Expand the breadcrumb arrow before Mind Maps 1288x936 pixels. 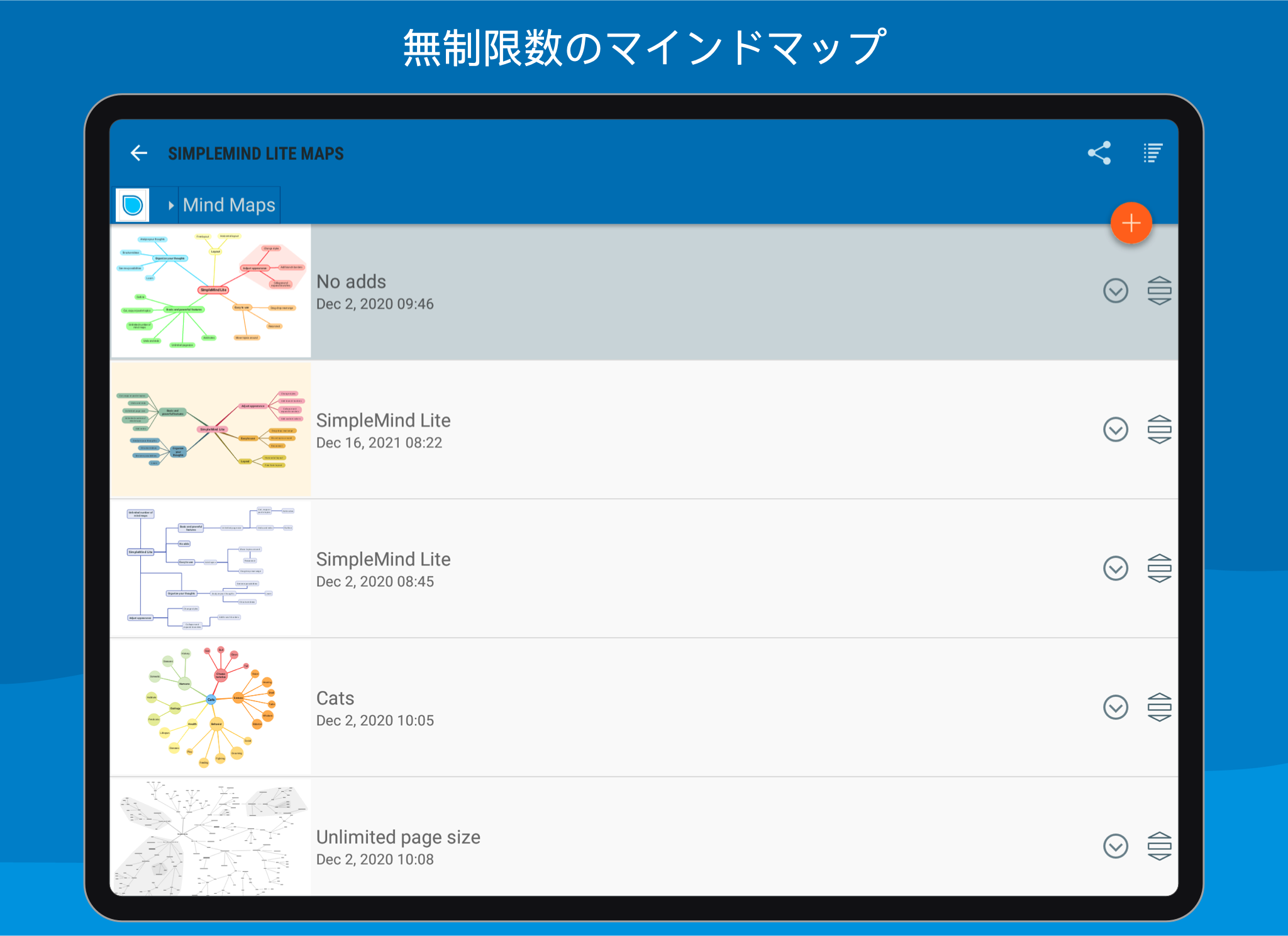tap(170, 205)
